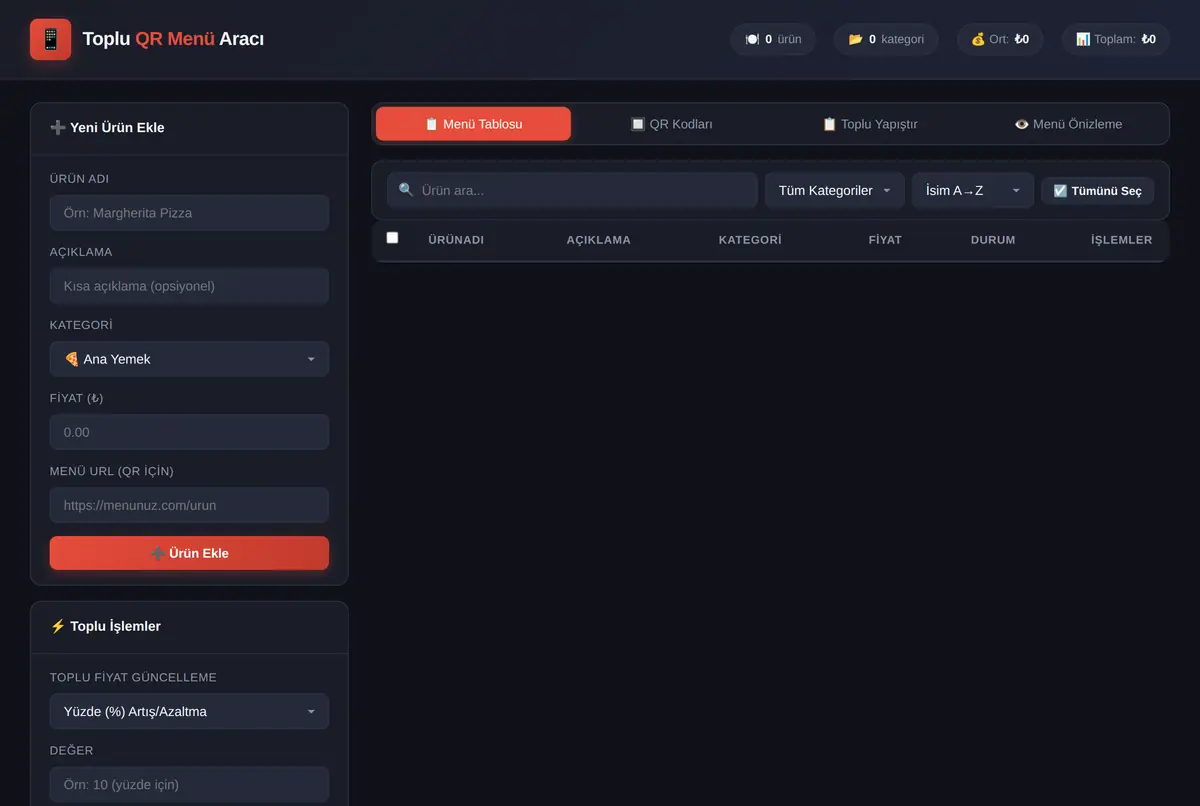This screenshot has width=1200, height=806.
Task: Click the Toplu QR Menü Aracı title
Action: pos(173,39)
